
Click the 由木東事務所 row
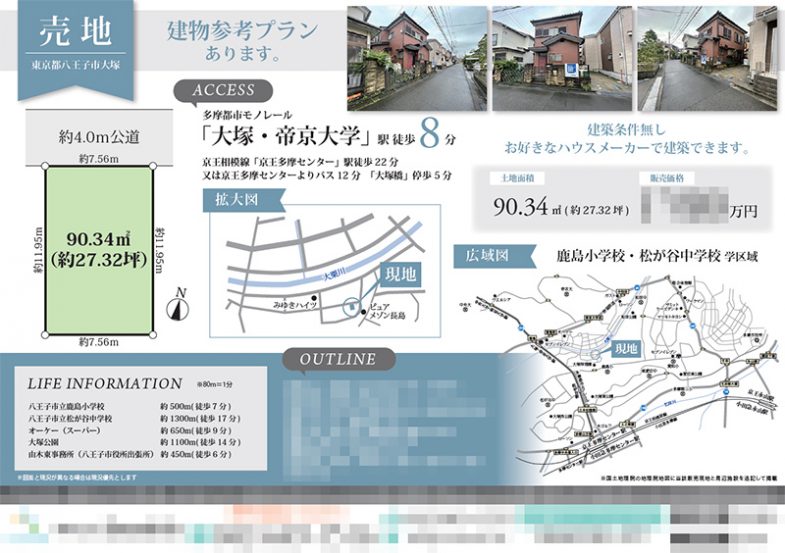(130, 454)
